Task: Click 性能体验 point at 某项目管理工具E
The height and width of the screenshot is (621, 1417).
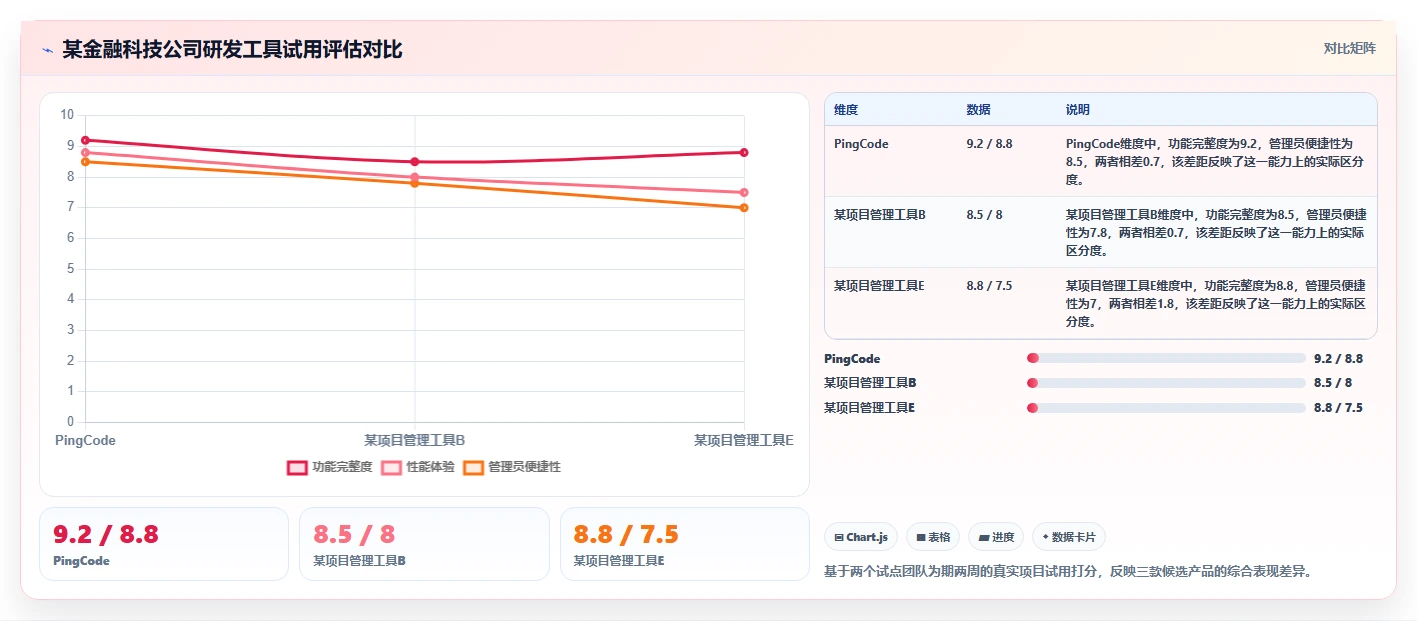Action: (x=744, y=192)
